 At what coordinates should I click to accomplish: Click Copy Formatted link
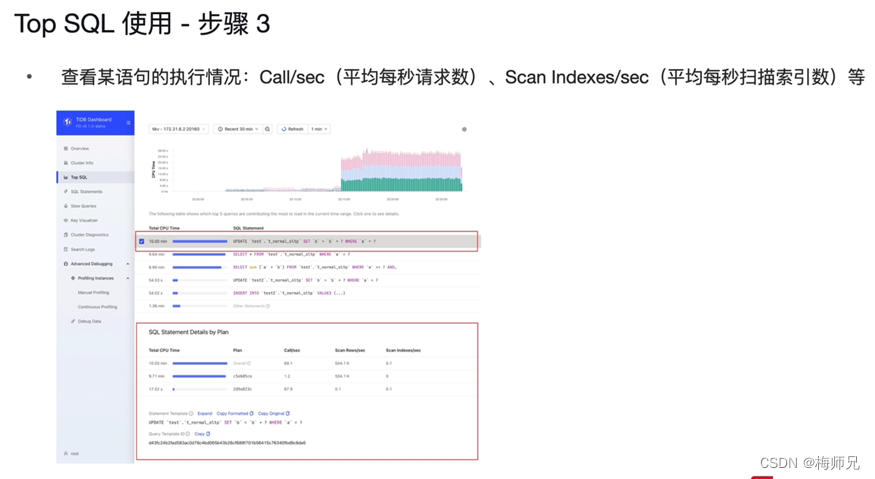235,414
